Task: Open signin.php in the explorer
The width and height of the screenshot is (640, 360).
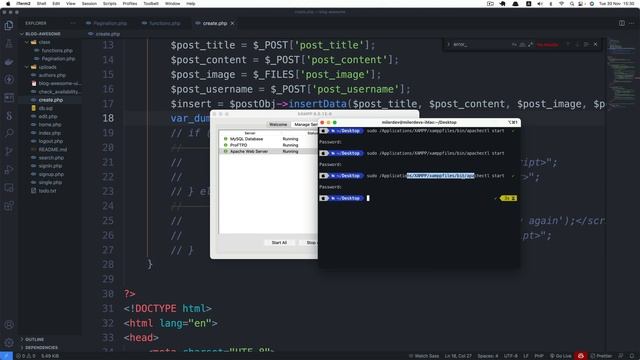Action: coord(51,166)
